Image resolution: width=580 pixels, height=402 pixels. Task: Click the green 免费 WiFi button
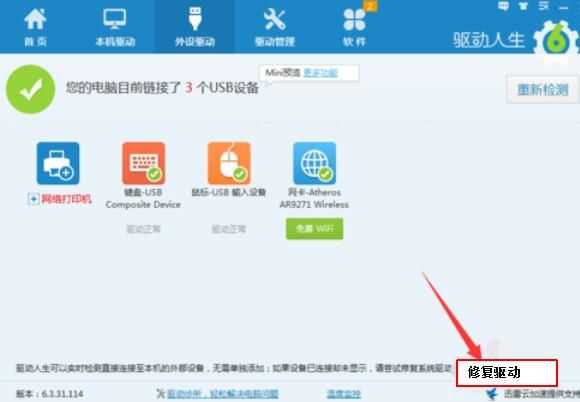point(314,229)
